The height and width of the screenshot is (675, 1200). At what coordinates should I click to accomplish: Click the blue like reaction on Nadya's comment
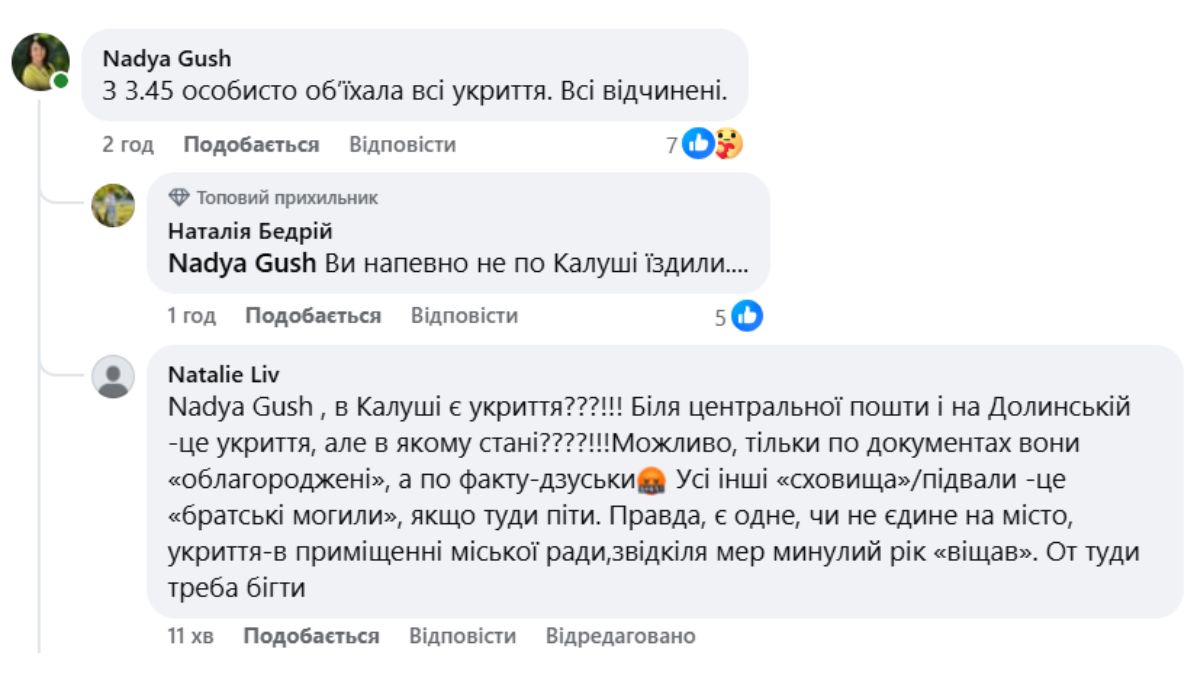pos(697,144)
